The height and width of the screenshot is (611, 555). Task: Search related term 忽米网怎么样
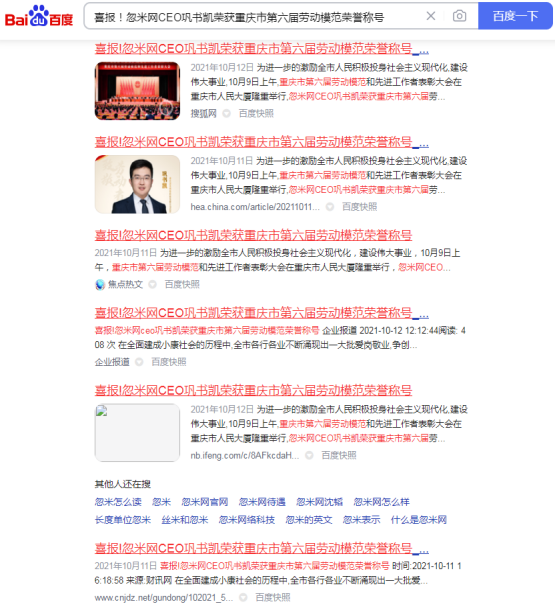[x=382, y=502]
